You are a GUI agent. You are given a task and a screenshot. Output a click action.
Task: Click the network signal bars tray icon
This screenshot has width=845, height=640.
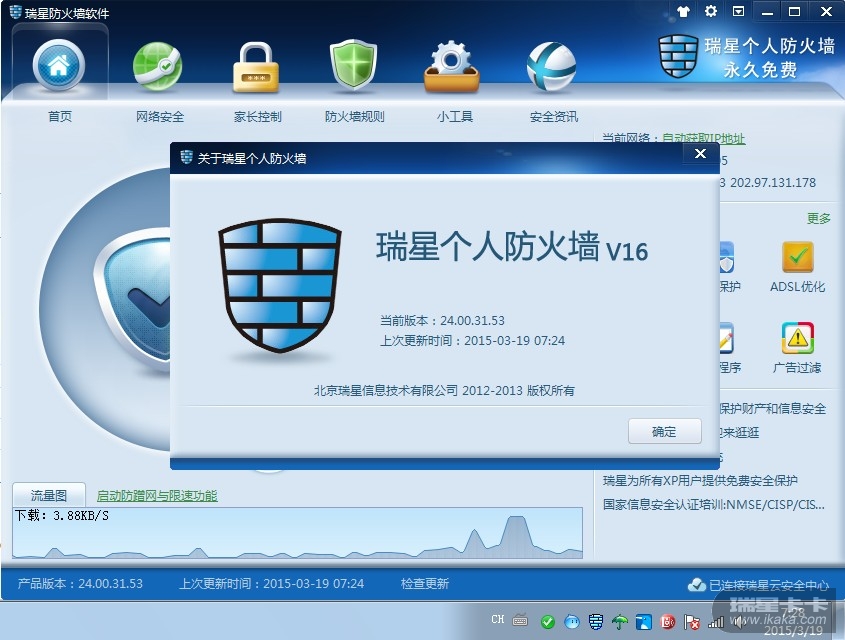pyautogui.click(x=716, y=623)
